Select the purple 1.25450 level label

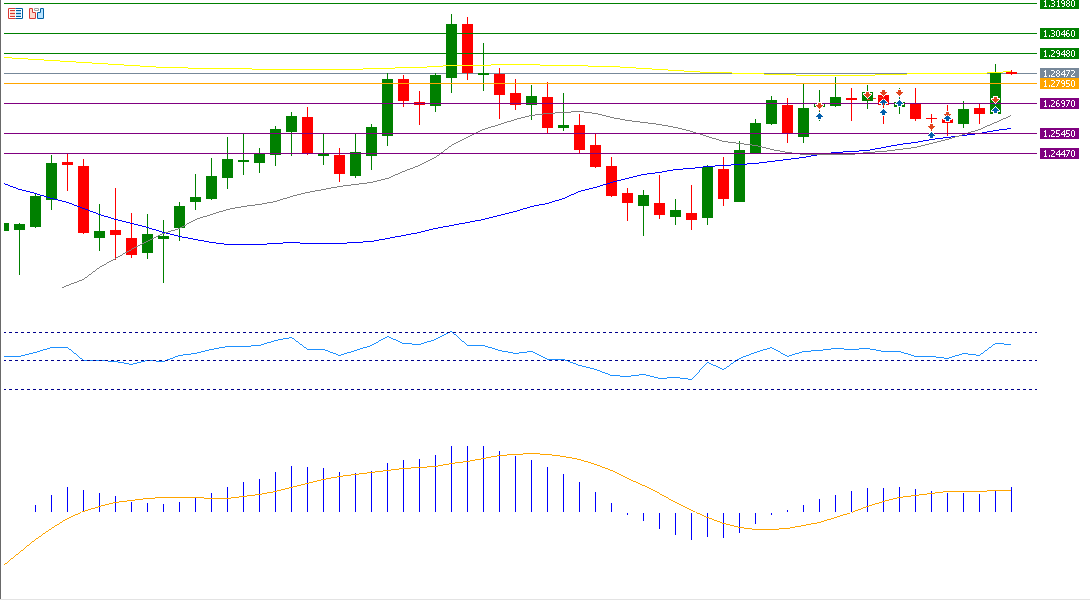tap(1058, 133)
